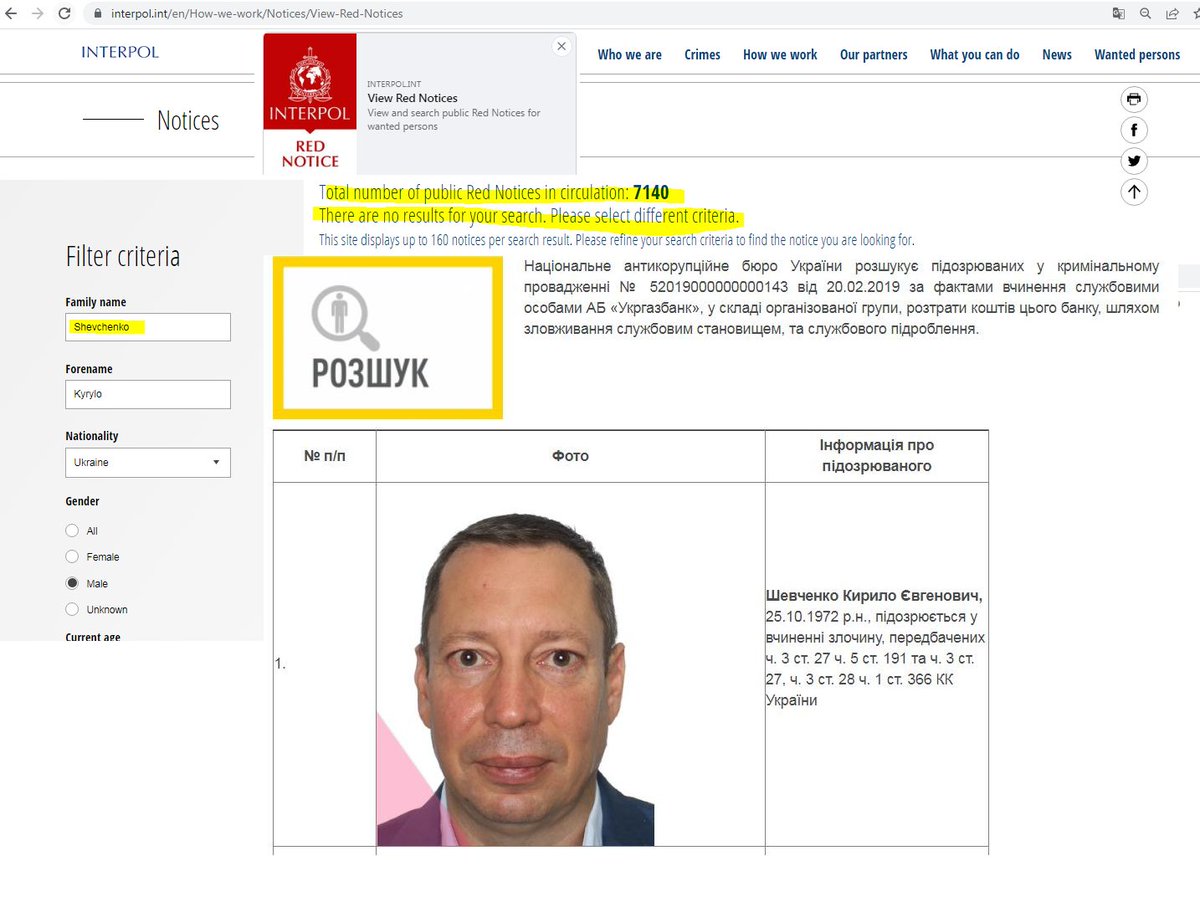Click the print page icon
Image resolution: width=1200 pixels, height=907 pixels.
[x=1133, y=99]
